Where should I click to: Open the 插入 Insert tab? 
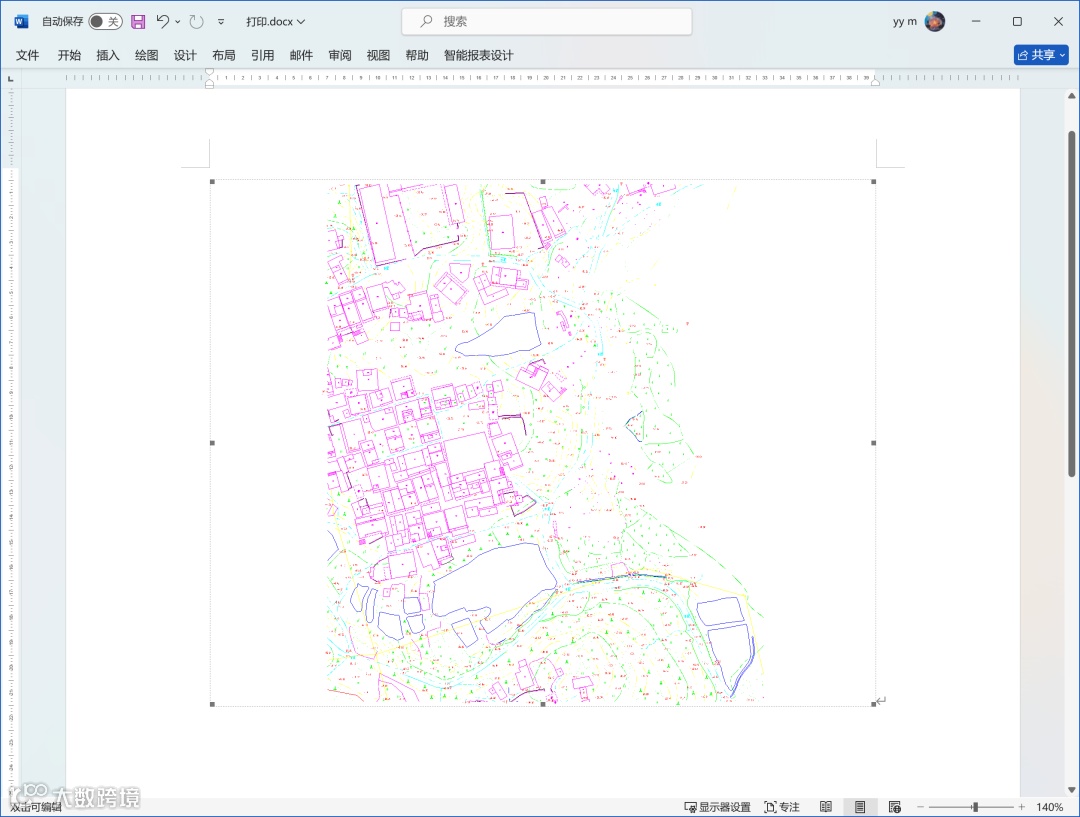click(108, 55)
